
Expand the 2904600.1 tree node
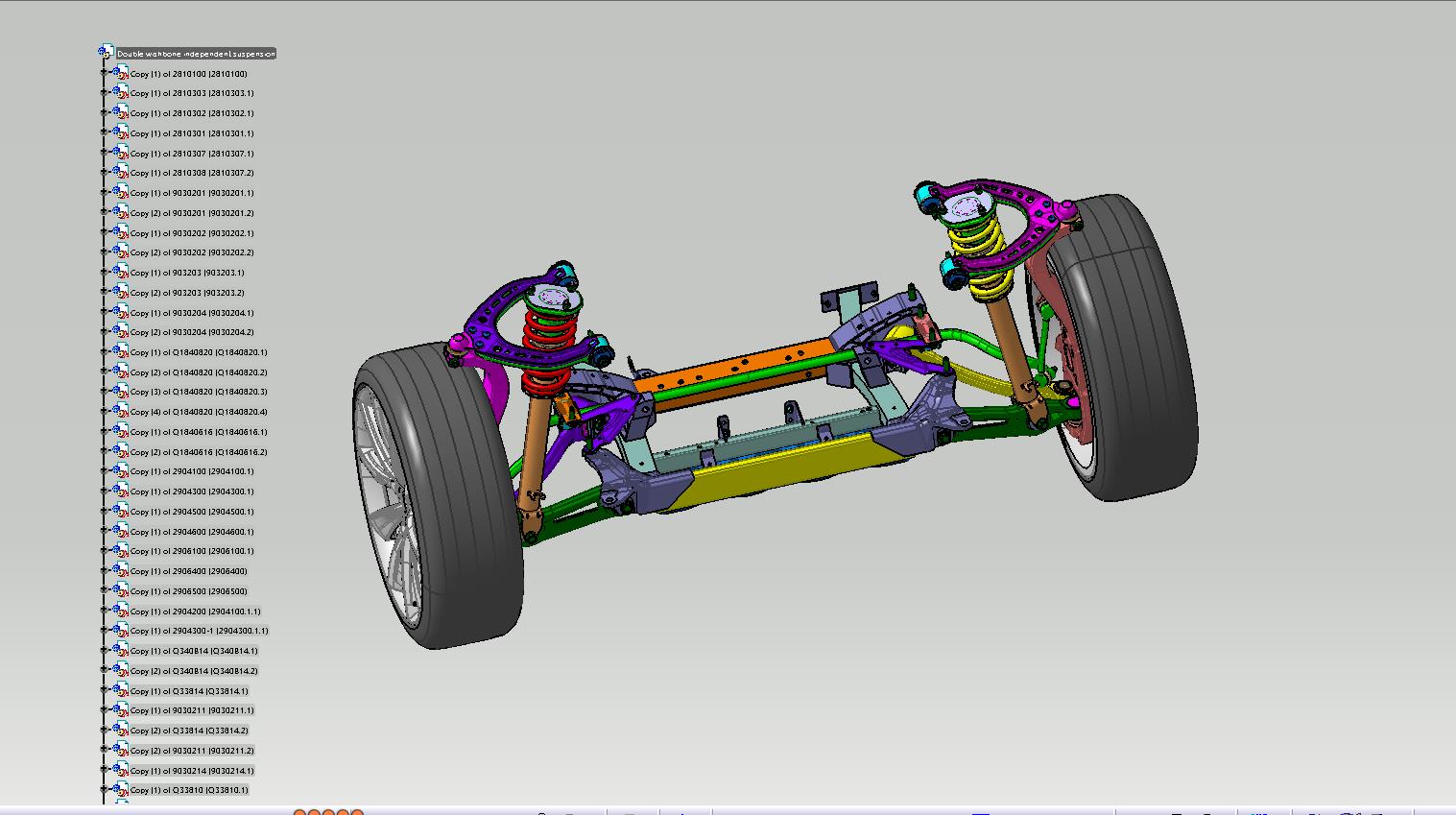105,531
